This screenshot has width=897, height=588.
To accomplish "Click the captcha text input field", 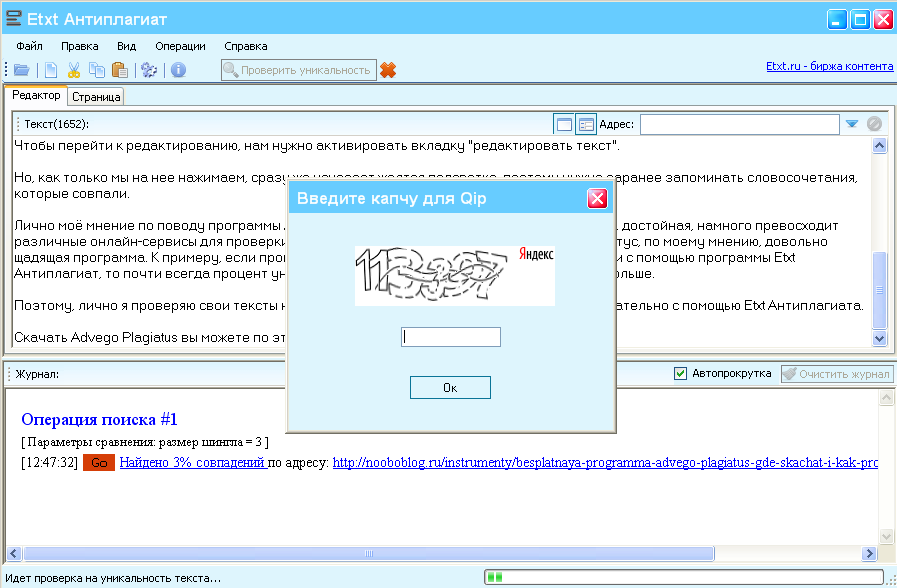I will [450, 337].
